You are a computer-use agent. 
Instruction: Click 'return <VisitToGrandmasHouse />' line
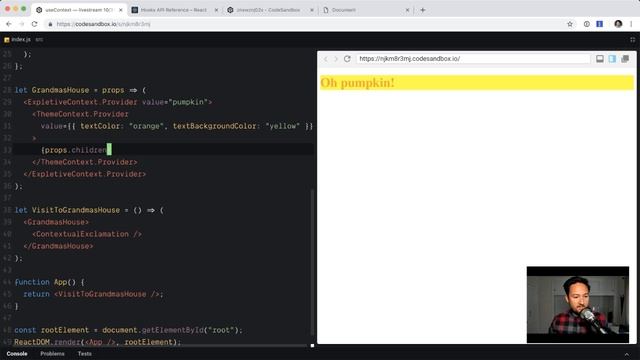(93, 294)
